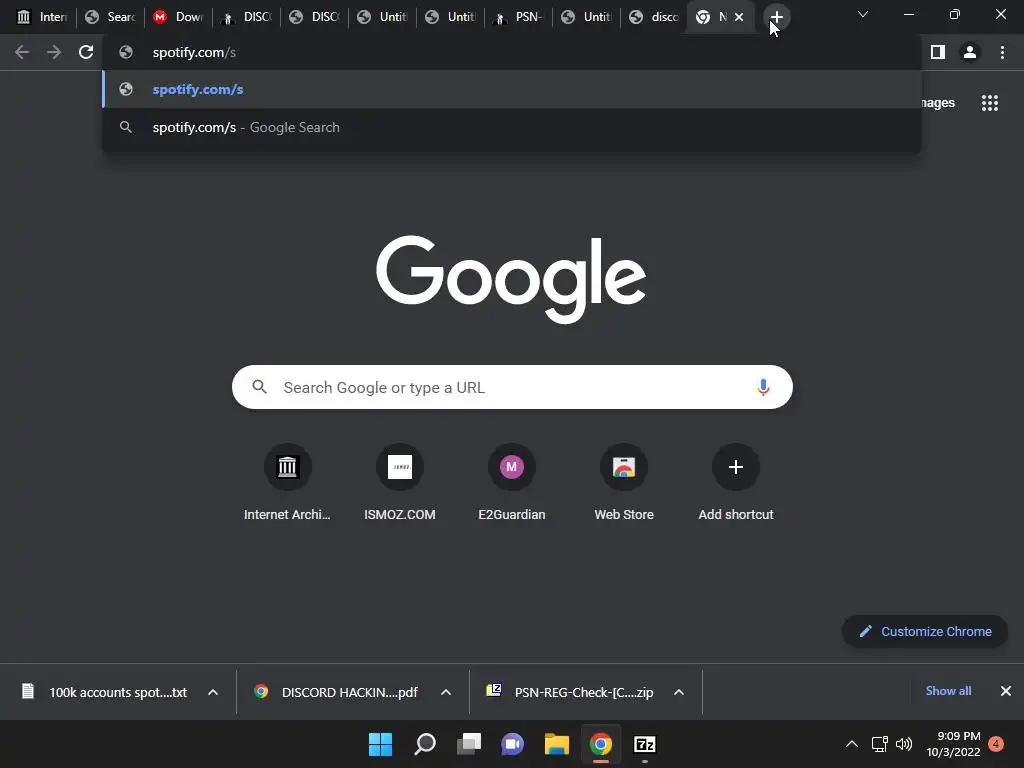
Task: Open the E2Guardian shortcut
Action: coord(512,483)
